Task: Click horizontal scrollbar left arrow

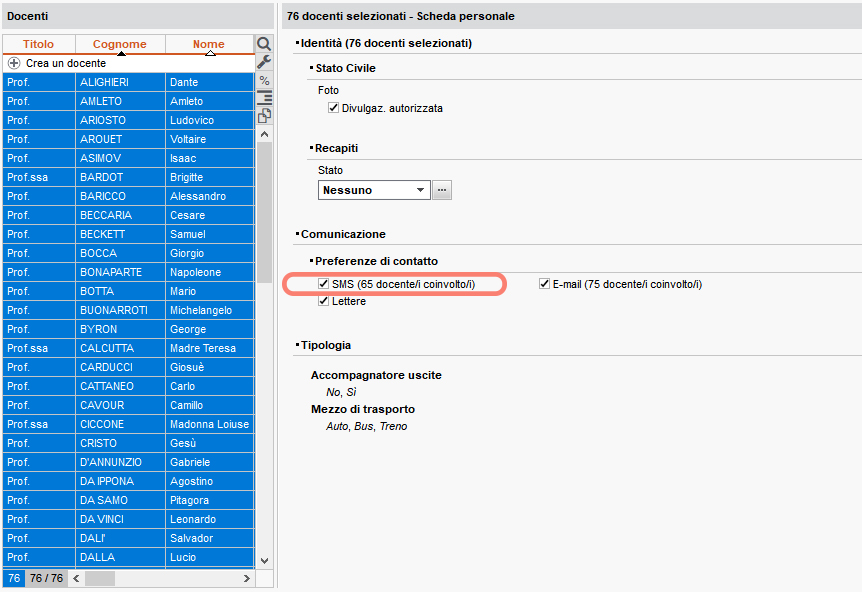Action: (x=76, y=578)
